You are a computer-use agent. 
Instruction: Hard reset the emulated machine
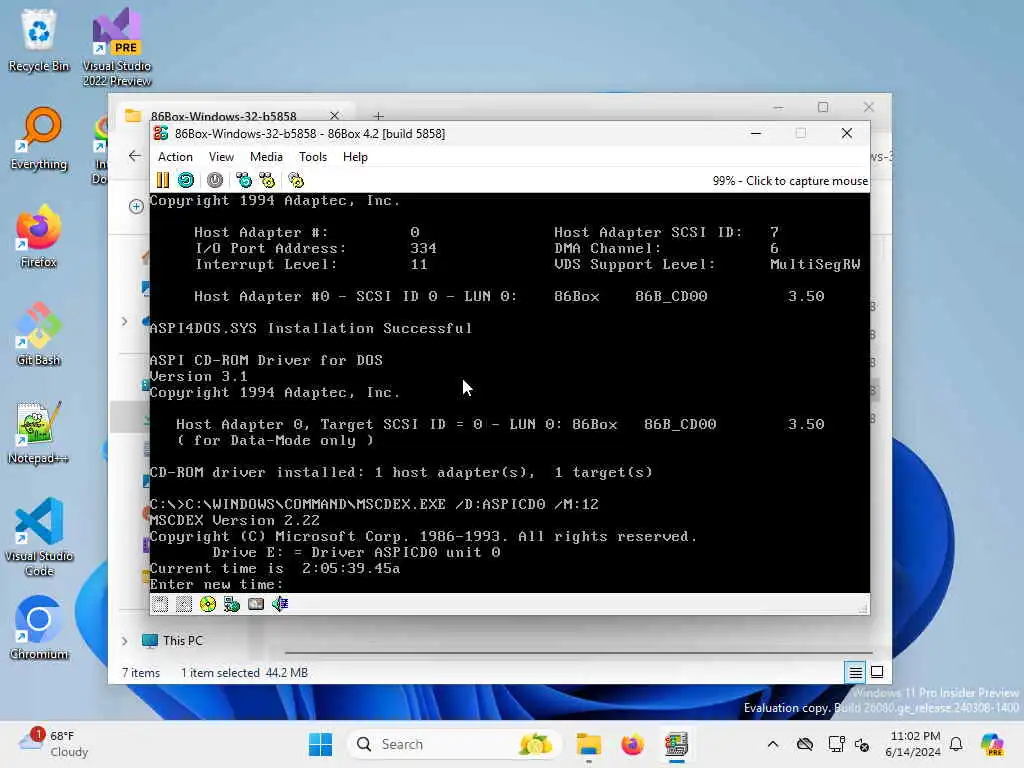(x=186, y=180)
